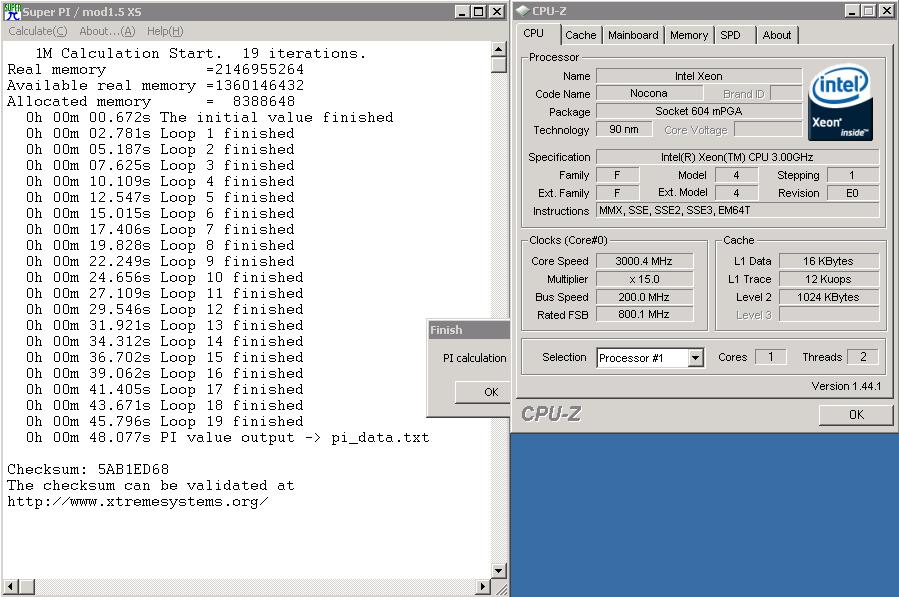Click the vertical scrollbar thumb in Super PI

pos(498,64)
